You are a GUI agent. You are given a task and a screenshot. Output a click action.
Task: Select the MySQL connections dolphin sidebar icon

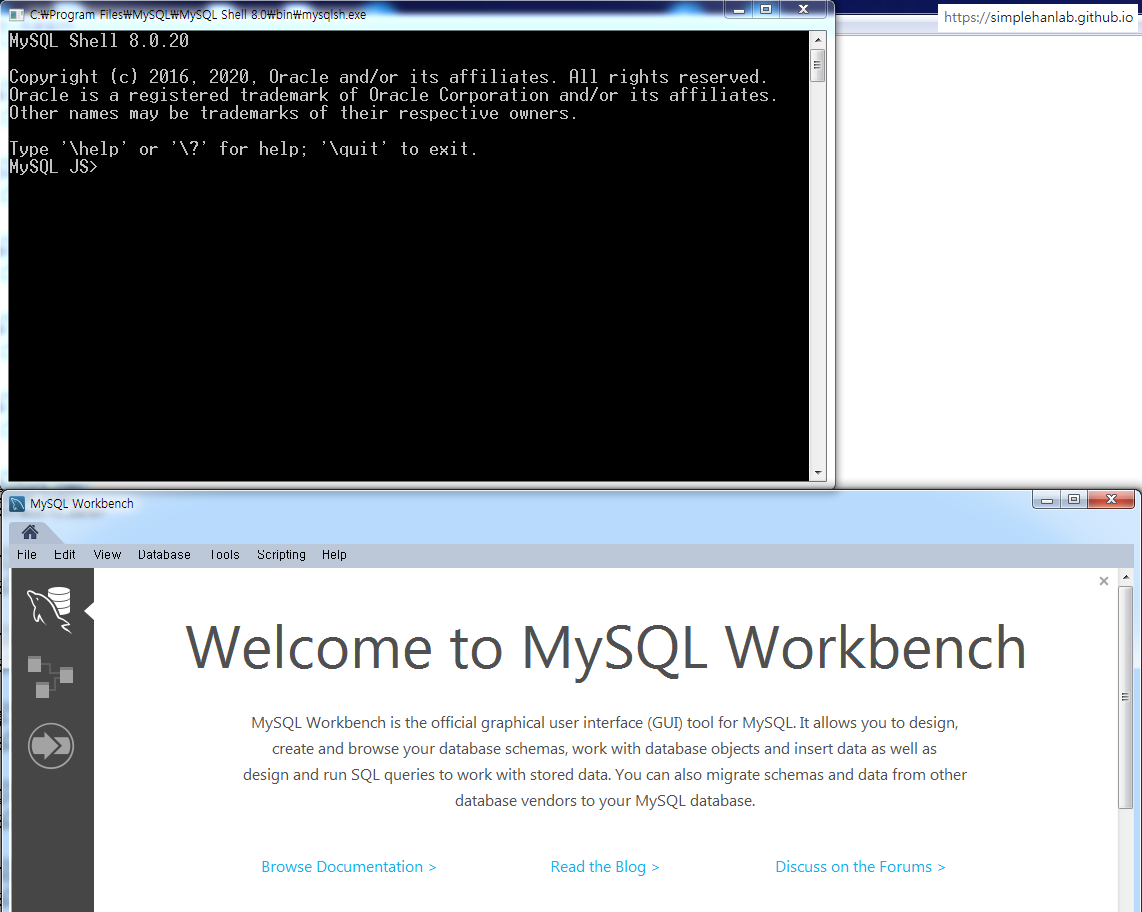pos(50,609)
